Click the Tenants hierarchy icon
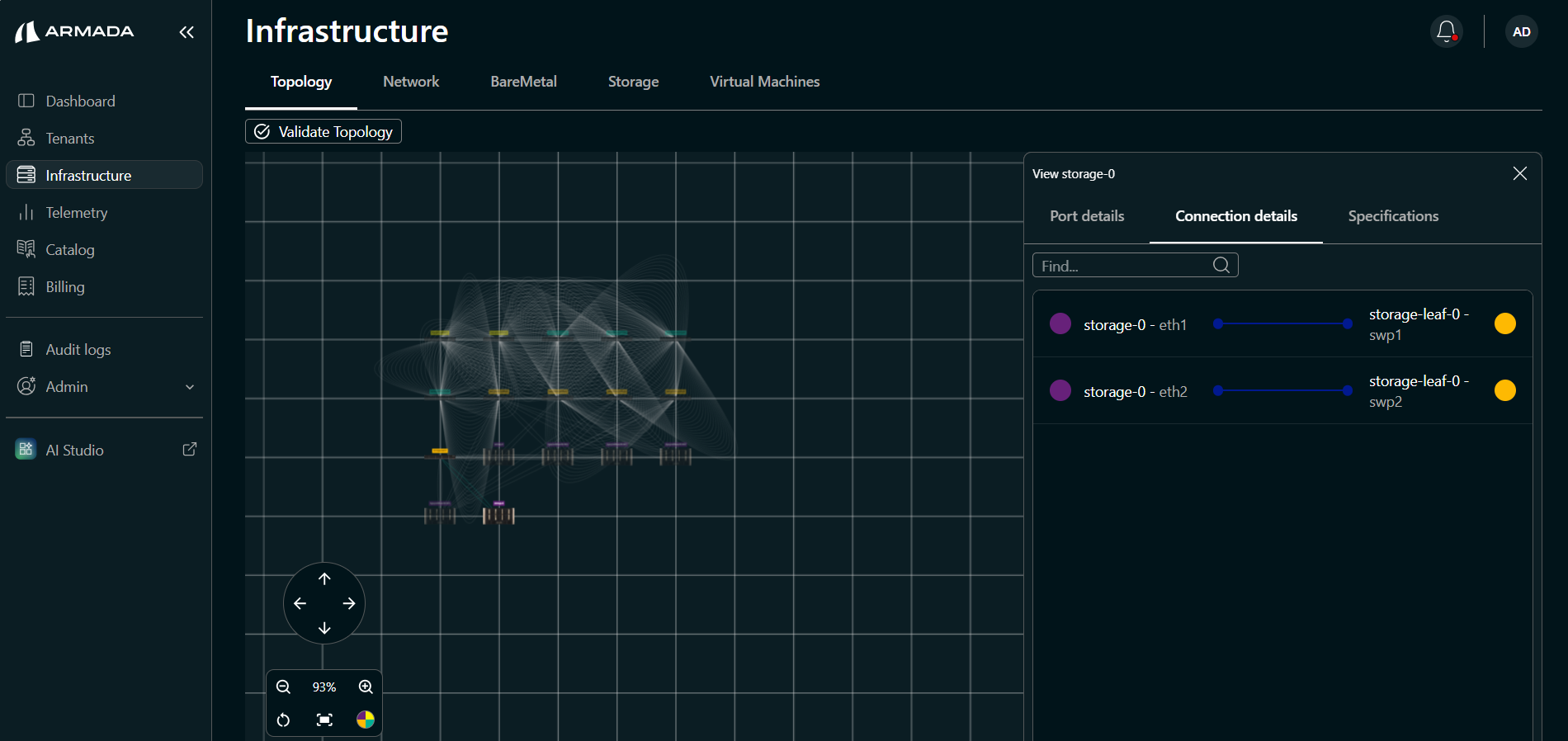 click(26, 137)
